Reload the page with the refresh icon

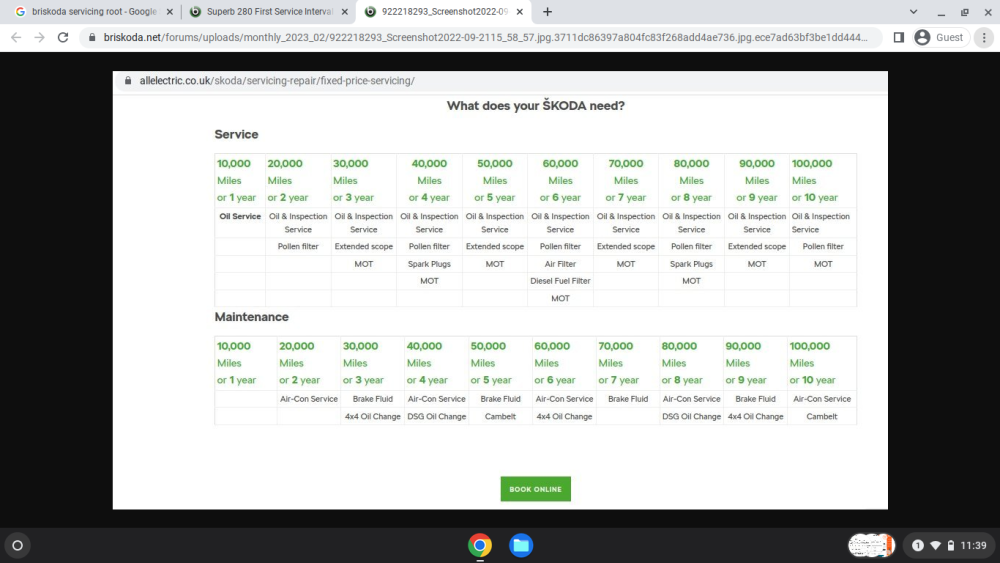click(62, 38)
